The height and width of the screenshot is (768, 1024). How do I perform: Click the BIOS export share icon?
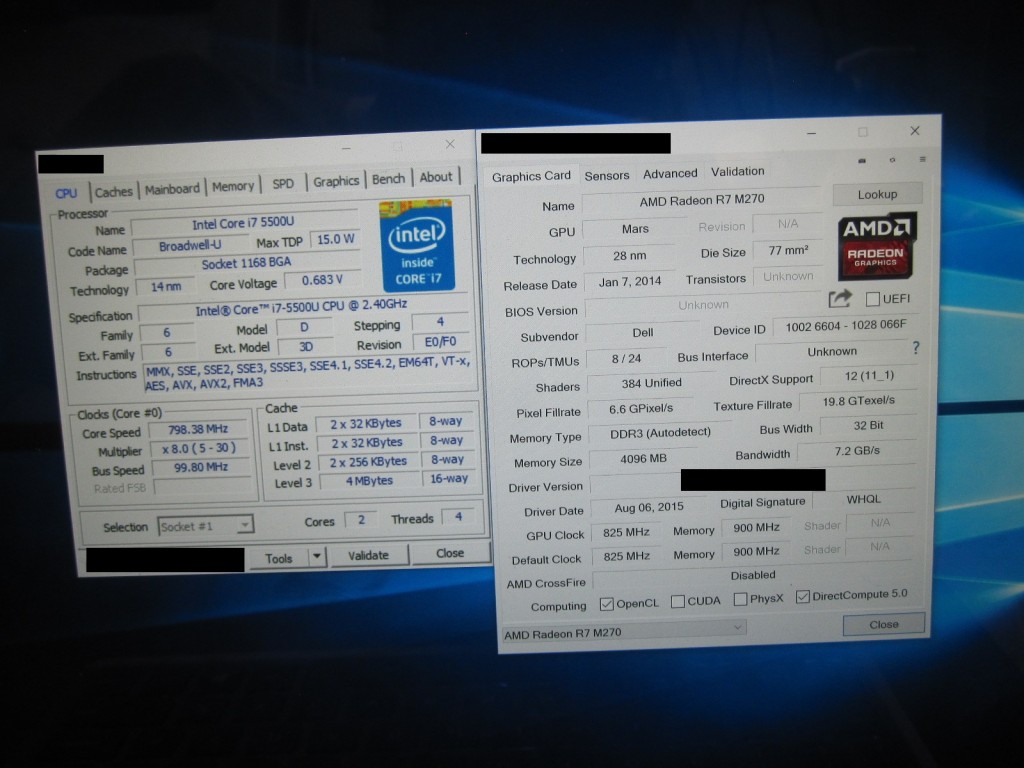pos(839,298)
